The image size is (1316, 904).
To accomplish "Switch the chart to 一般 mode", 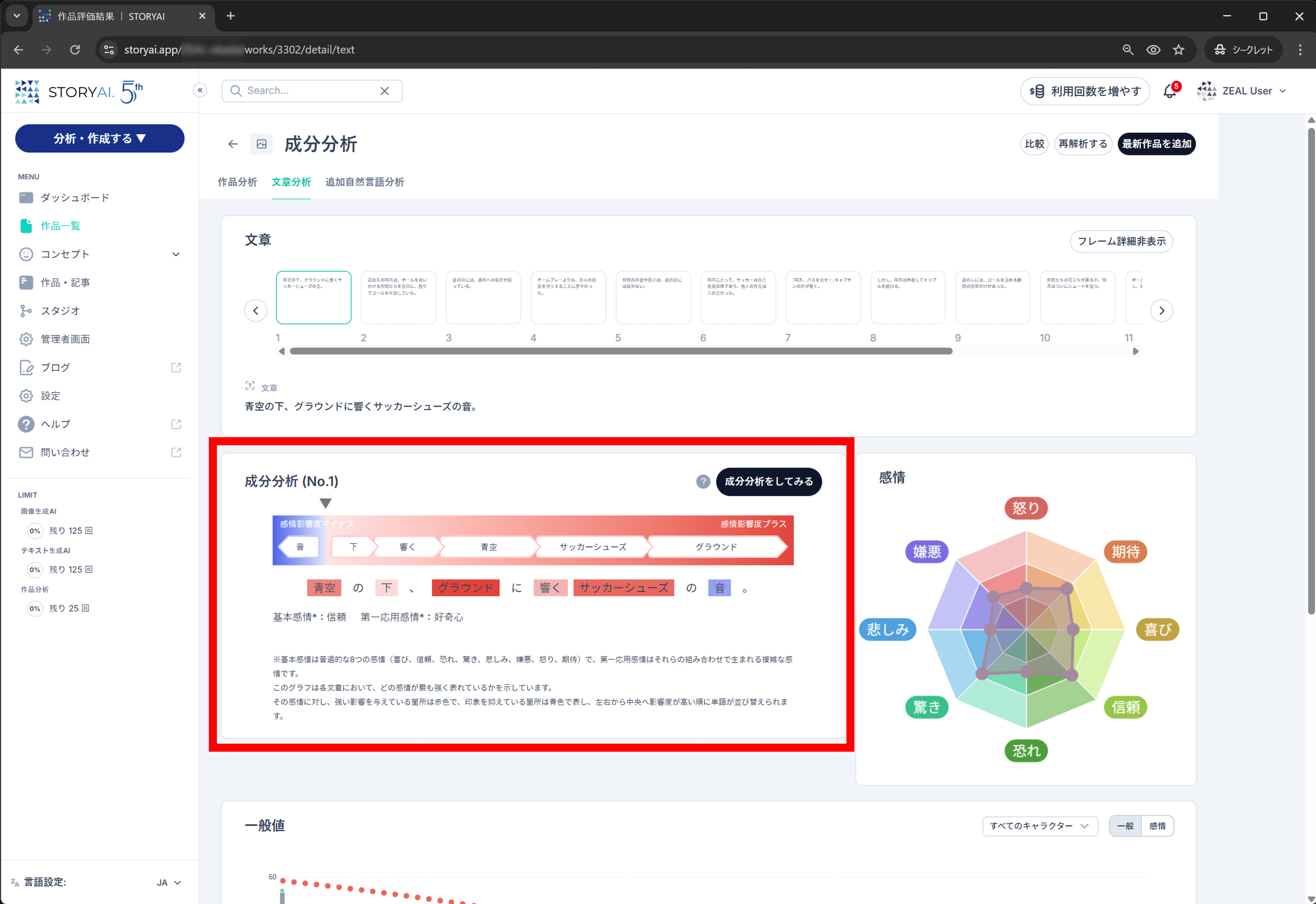I will [x=1125, y=826].
